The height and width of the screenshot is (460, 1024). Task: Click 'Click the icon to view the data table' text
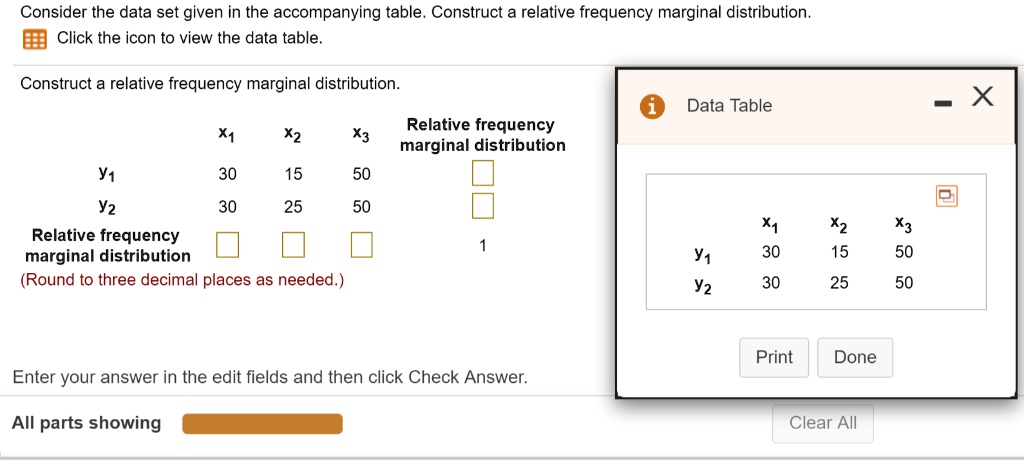190,38
